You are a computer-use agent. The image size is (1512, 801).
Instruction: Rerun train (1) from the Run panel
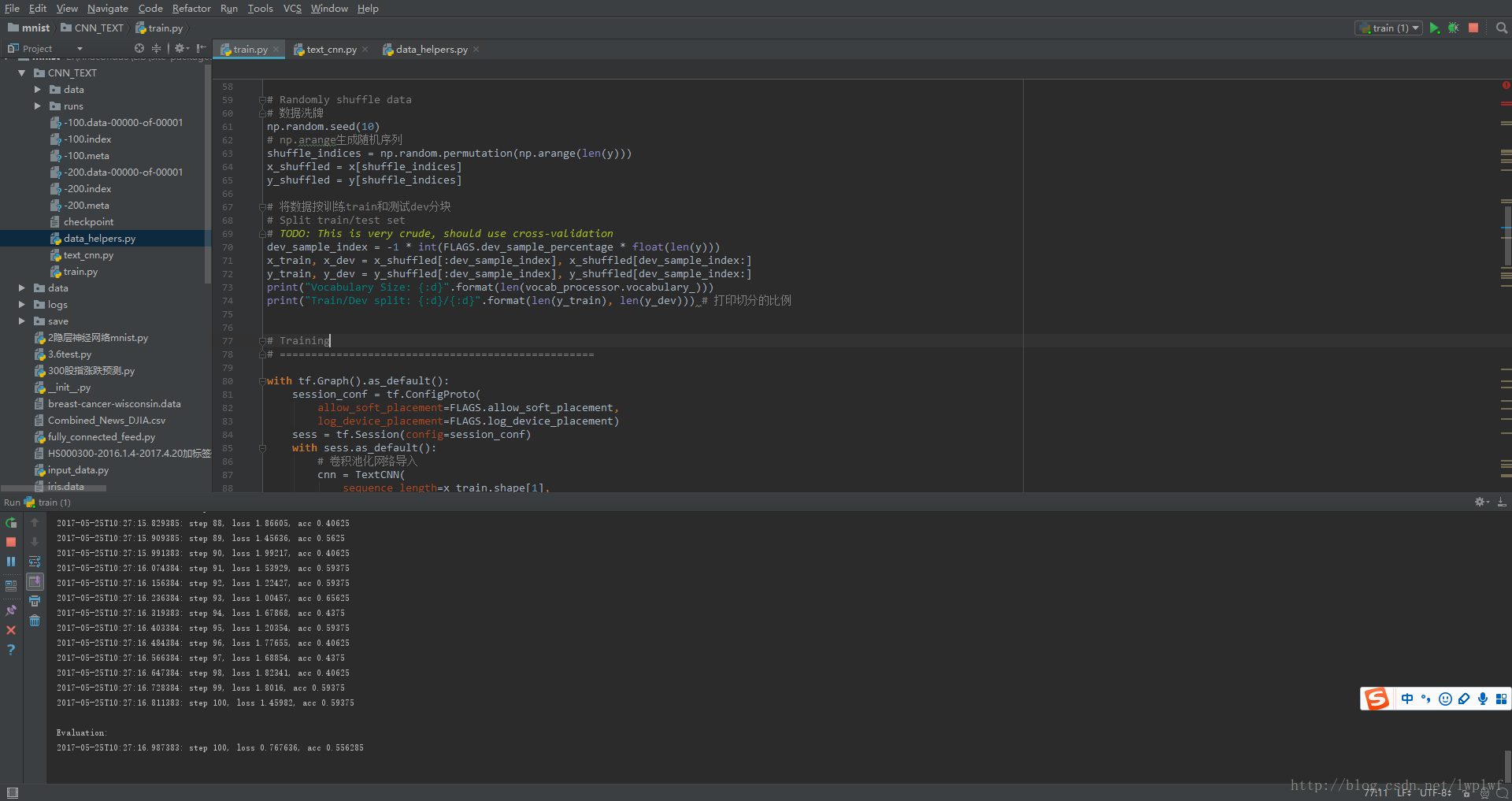tap(11, 523)
